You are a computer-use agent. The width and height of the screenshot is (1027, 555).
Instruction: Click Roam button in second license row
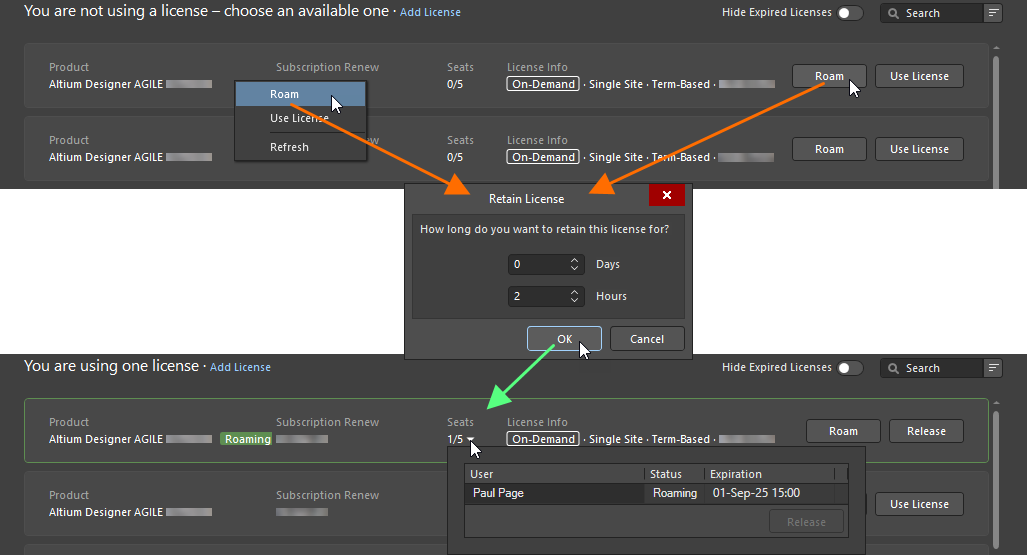click(829, 149)
